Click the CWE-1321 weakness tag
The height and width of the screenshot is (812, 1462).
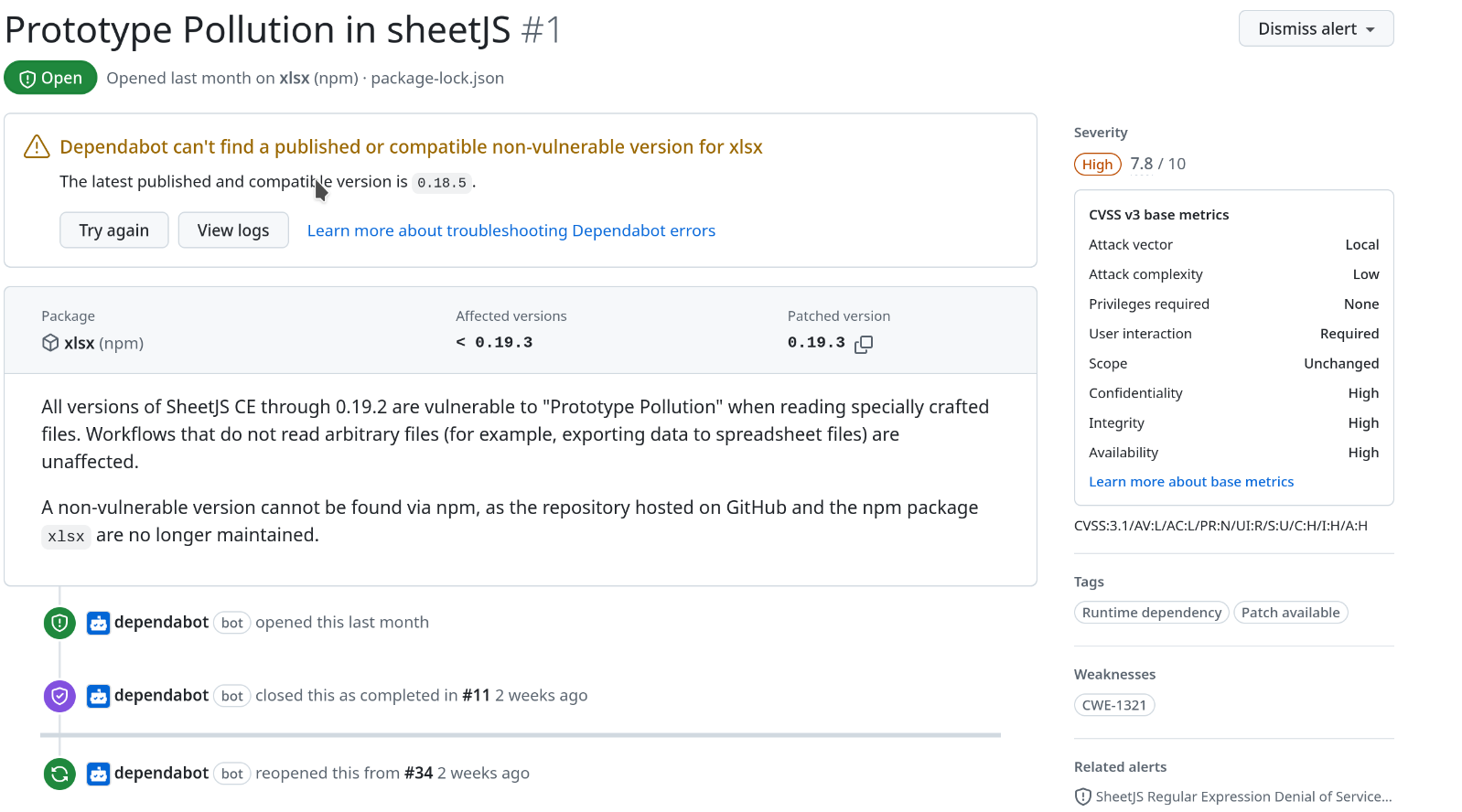click(x=1114, y=705)
